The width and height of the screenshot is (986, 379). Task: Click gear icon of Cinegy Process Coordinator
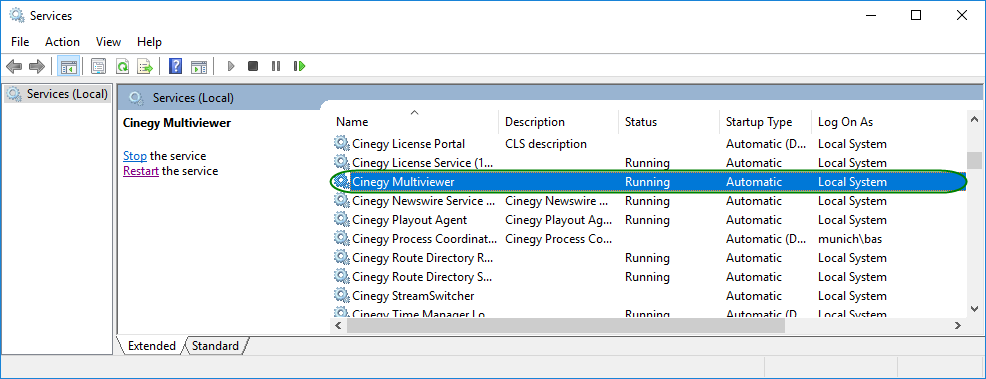pos(341,238)
